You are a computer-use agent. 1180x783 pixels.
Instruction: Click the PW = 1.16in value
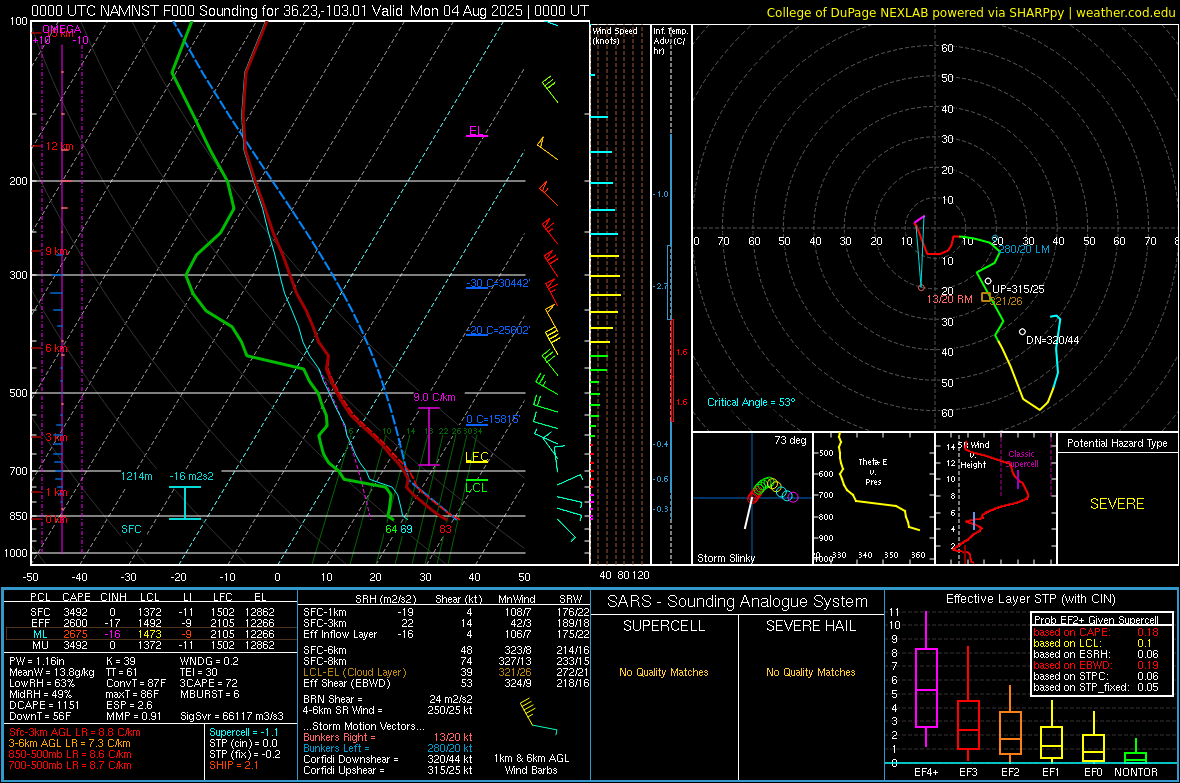36,661
